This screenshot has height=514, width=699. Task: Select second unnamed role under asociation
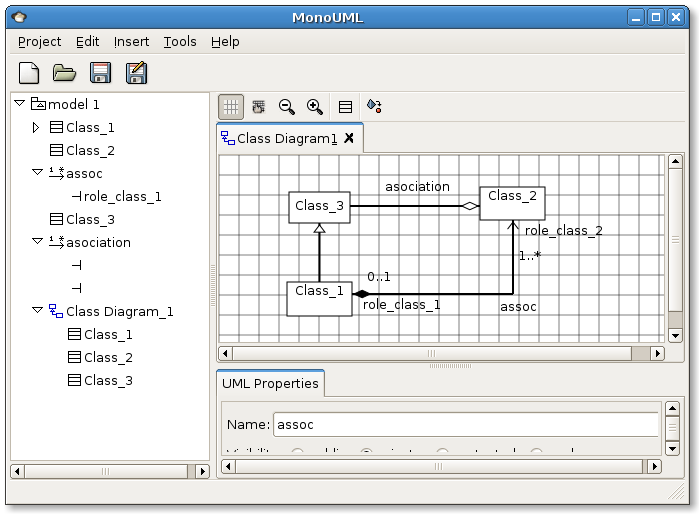point(77,288)
